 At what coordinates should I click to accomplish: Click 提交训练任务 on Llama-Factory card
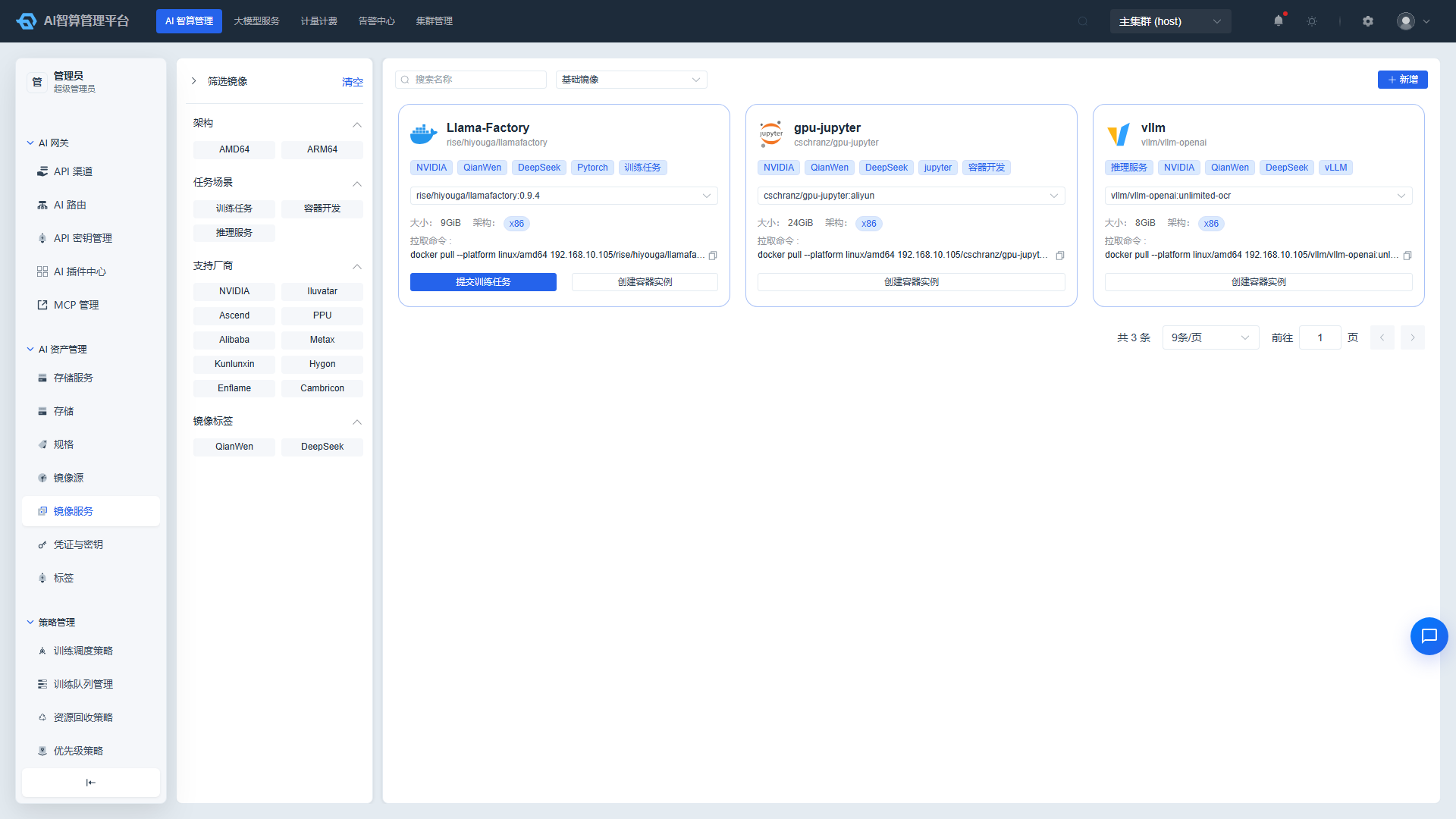click(484, 282)
